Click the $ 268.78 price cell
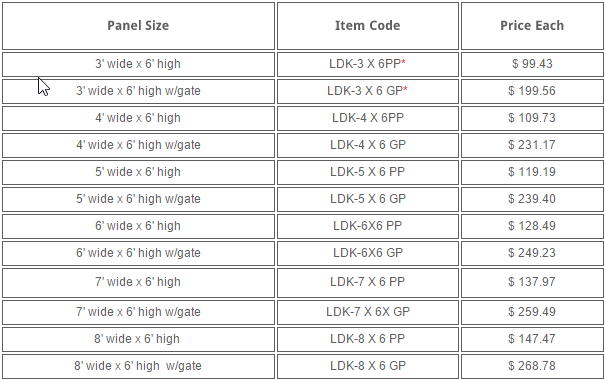Image resolution: width=606 pixels, height=380 pixels. click(x=532, y=366)
